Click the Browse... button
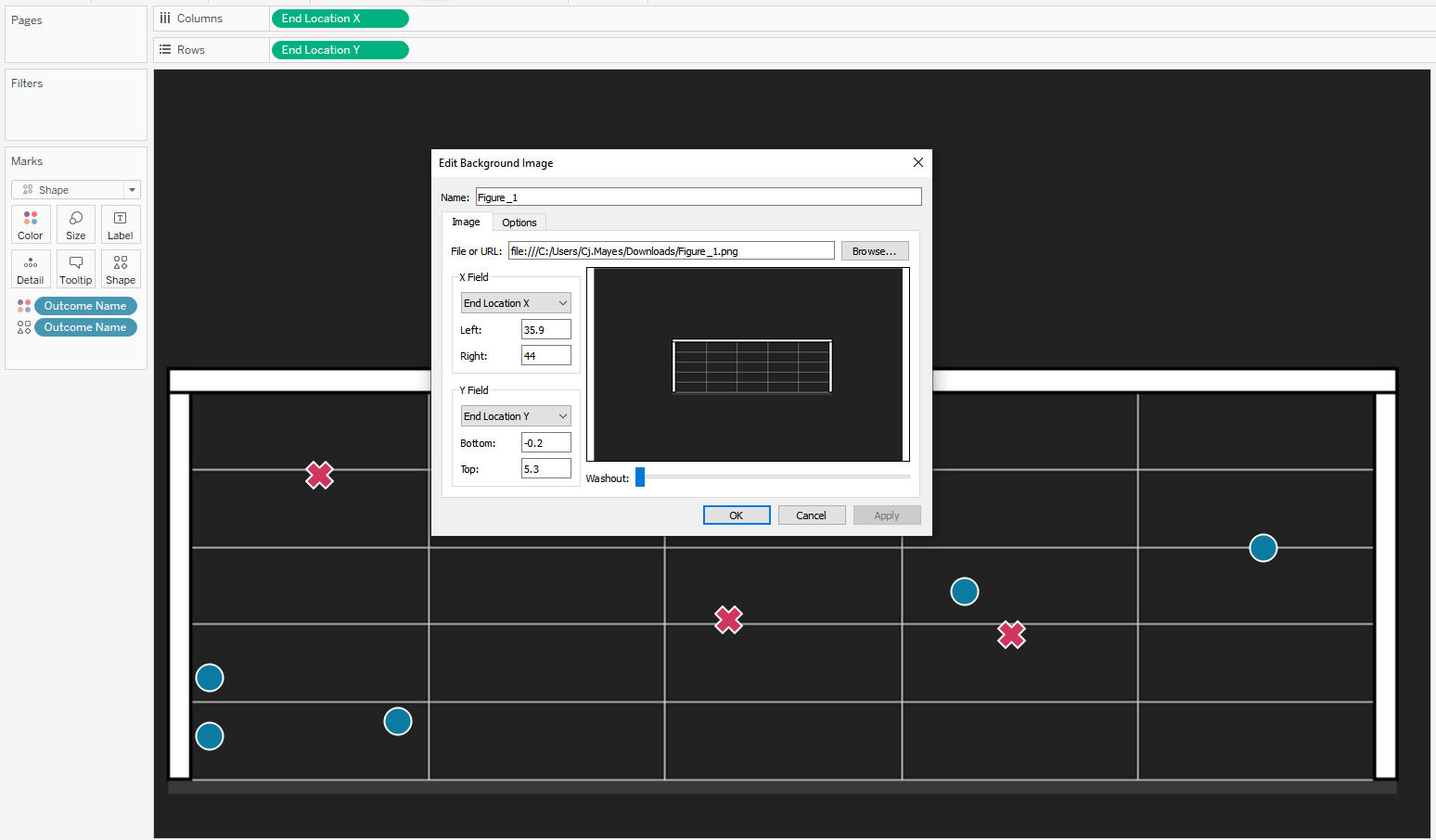1436x840 pixels. (x=874, y=251)
